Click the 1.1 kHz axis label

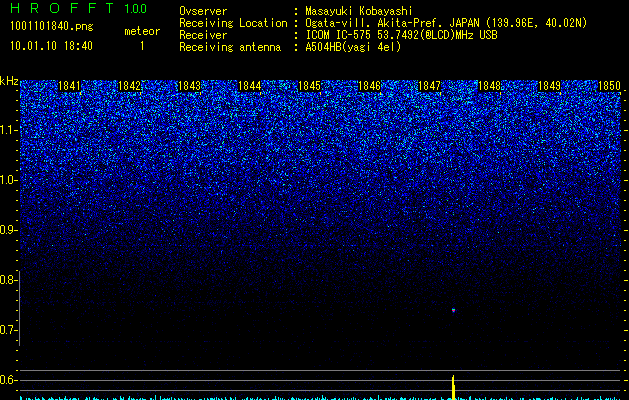(8, 130)
